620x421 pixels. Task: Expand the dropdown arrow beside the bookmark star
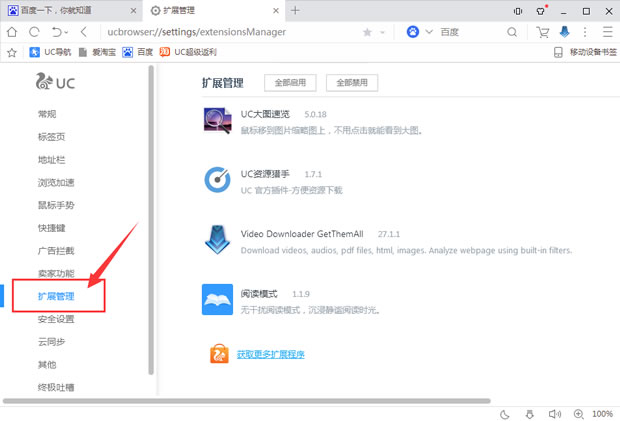[x=384, y=32]
